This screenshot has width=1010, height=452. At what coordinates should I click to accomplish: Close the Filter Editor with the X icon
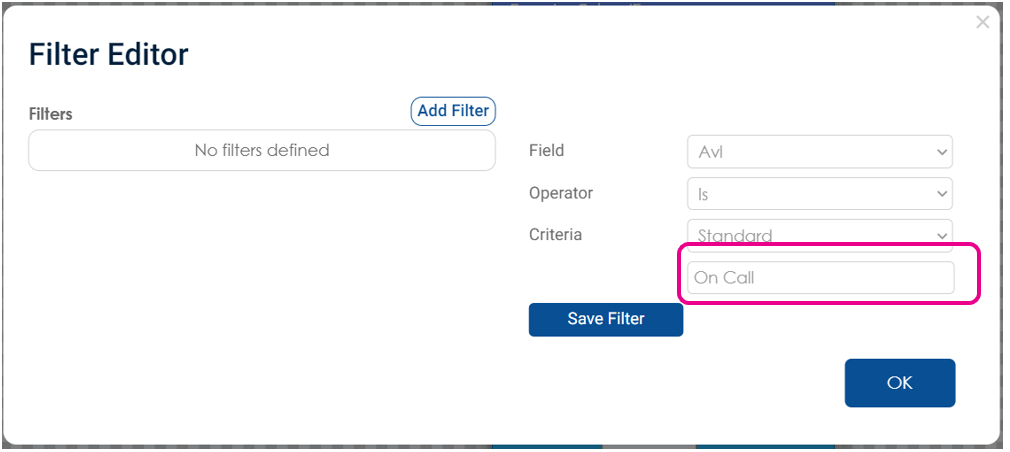982,23
